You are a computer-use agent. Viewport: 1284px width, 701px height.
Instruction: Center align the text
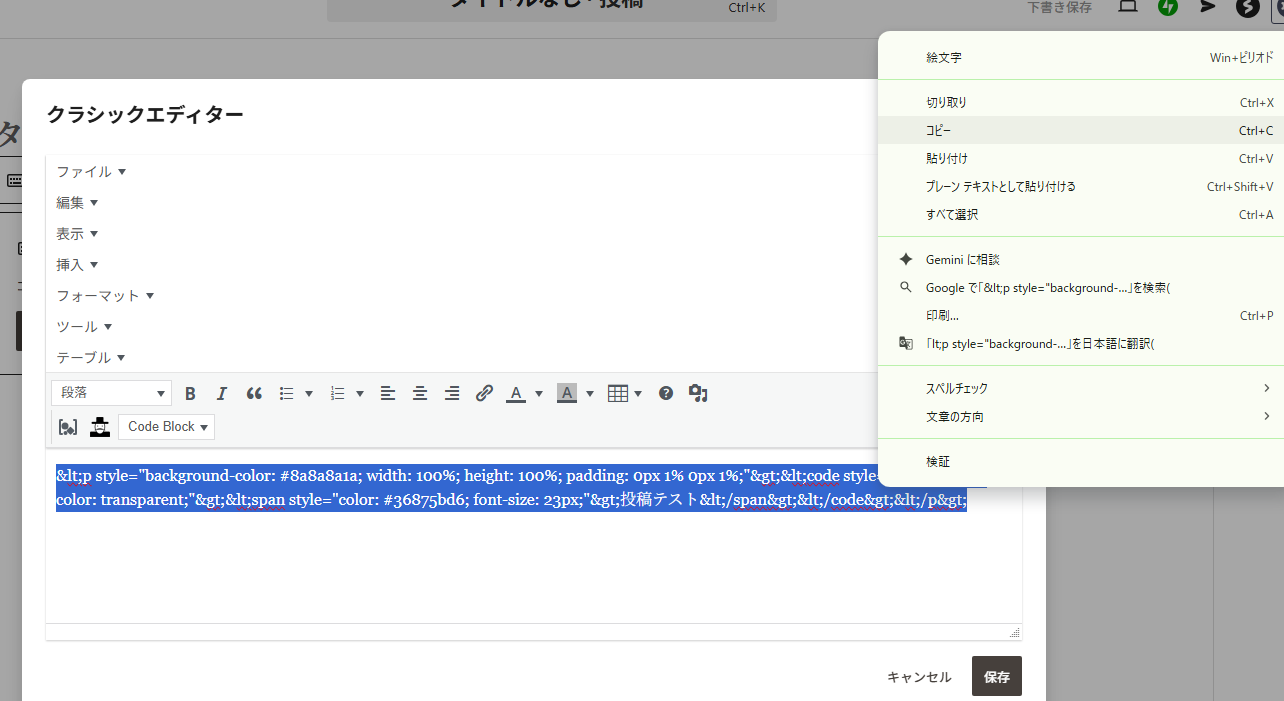[420, 394]
